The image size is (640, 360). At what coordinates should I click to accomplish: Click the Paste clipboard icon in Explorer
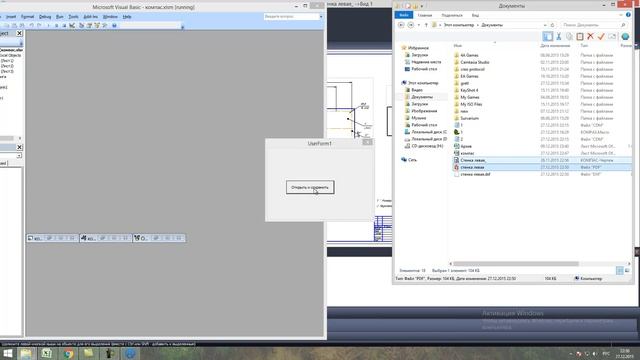pos(580,36)
